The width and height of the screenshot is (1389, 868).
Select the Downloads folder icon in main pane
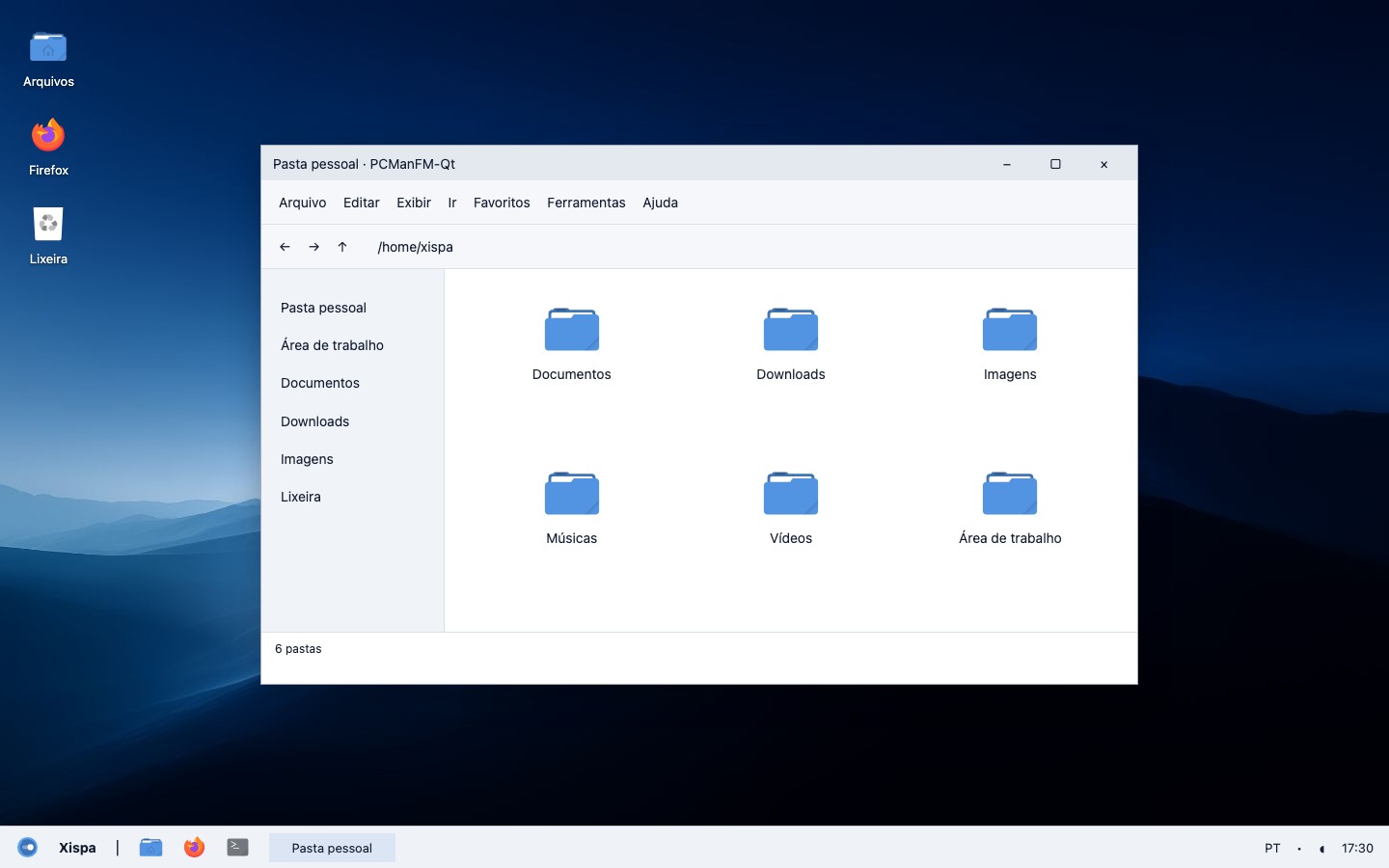point(791,329)
